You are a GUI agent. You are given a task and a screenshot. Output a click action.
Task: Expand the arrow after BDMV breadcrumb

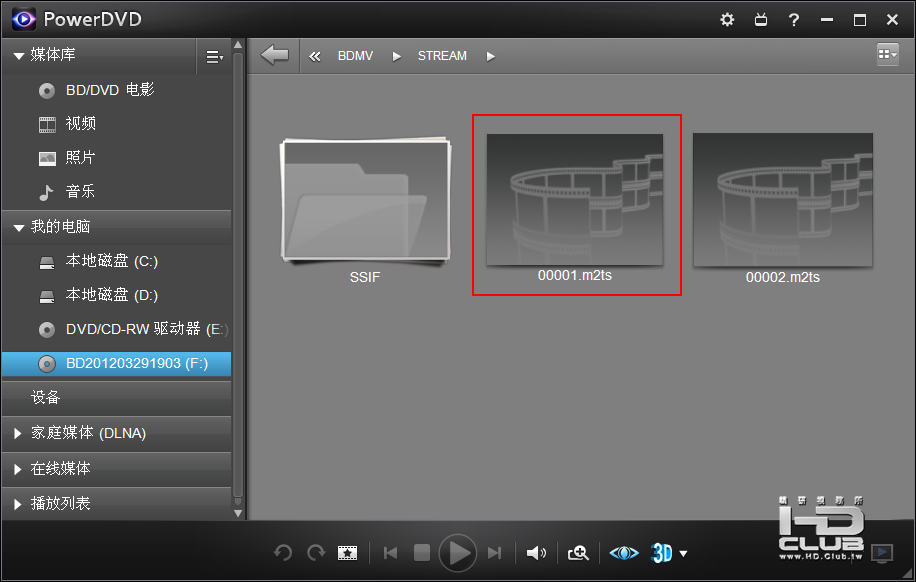(x=397, y=56)
